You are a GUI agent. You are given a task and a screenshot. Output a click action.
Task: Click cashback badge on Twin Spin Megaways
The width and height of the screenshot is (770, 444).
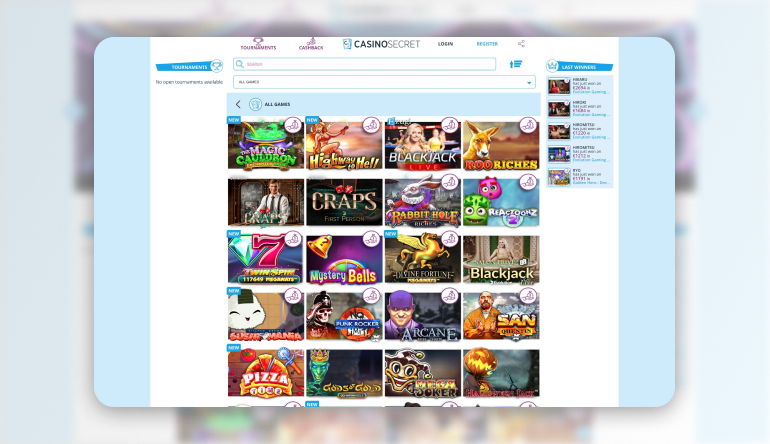tap(293, 239)
